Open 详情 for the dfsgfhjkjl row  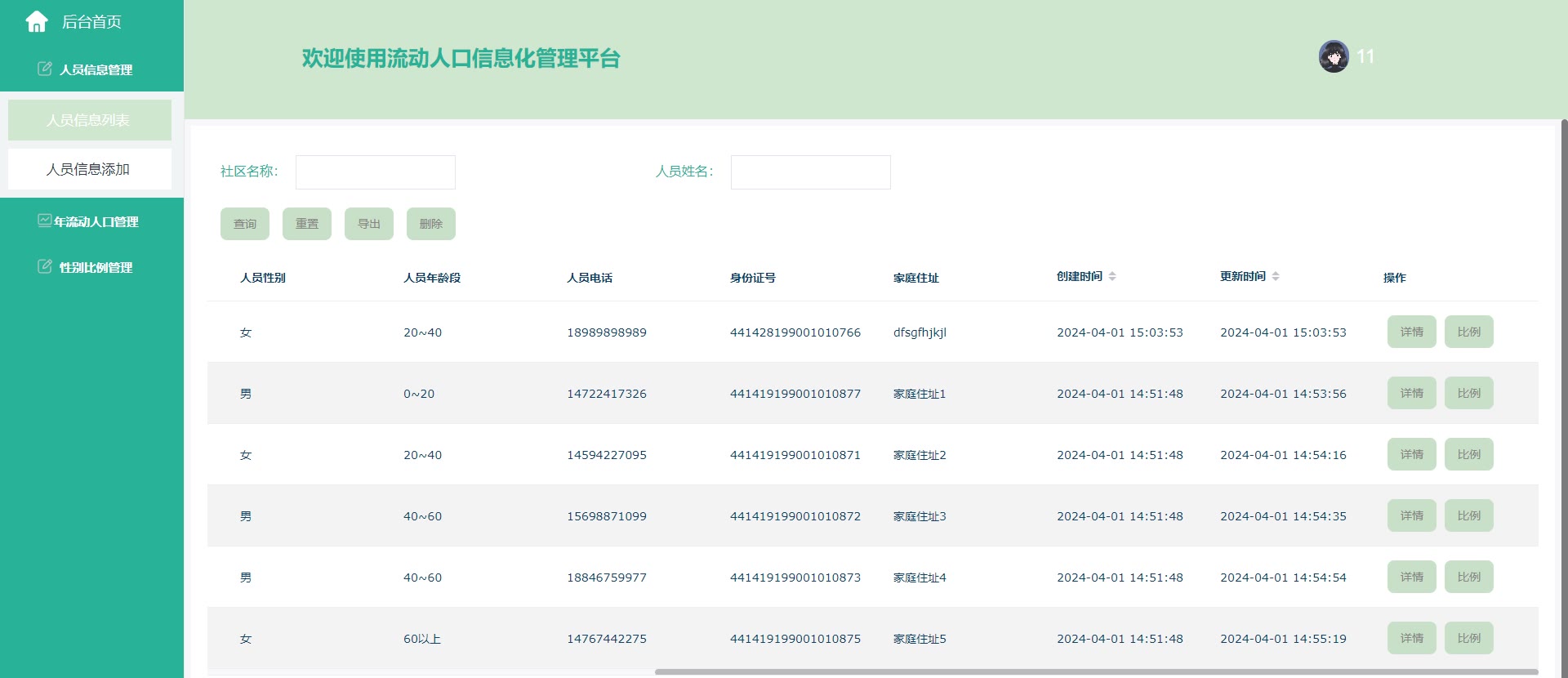point(1412,332)
